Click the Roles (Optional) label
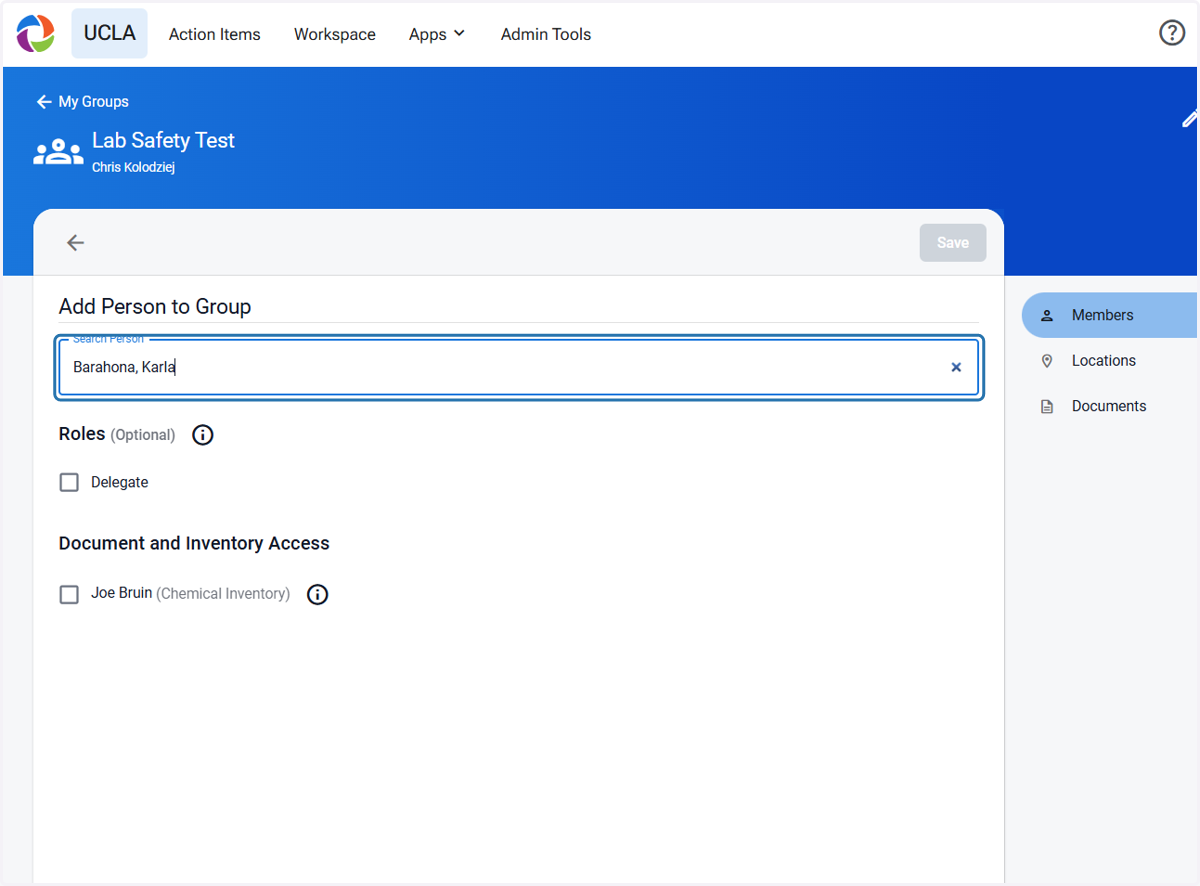This screenshot has height=886, width=1200. pos(117,434)
